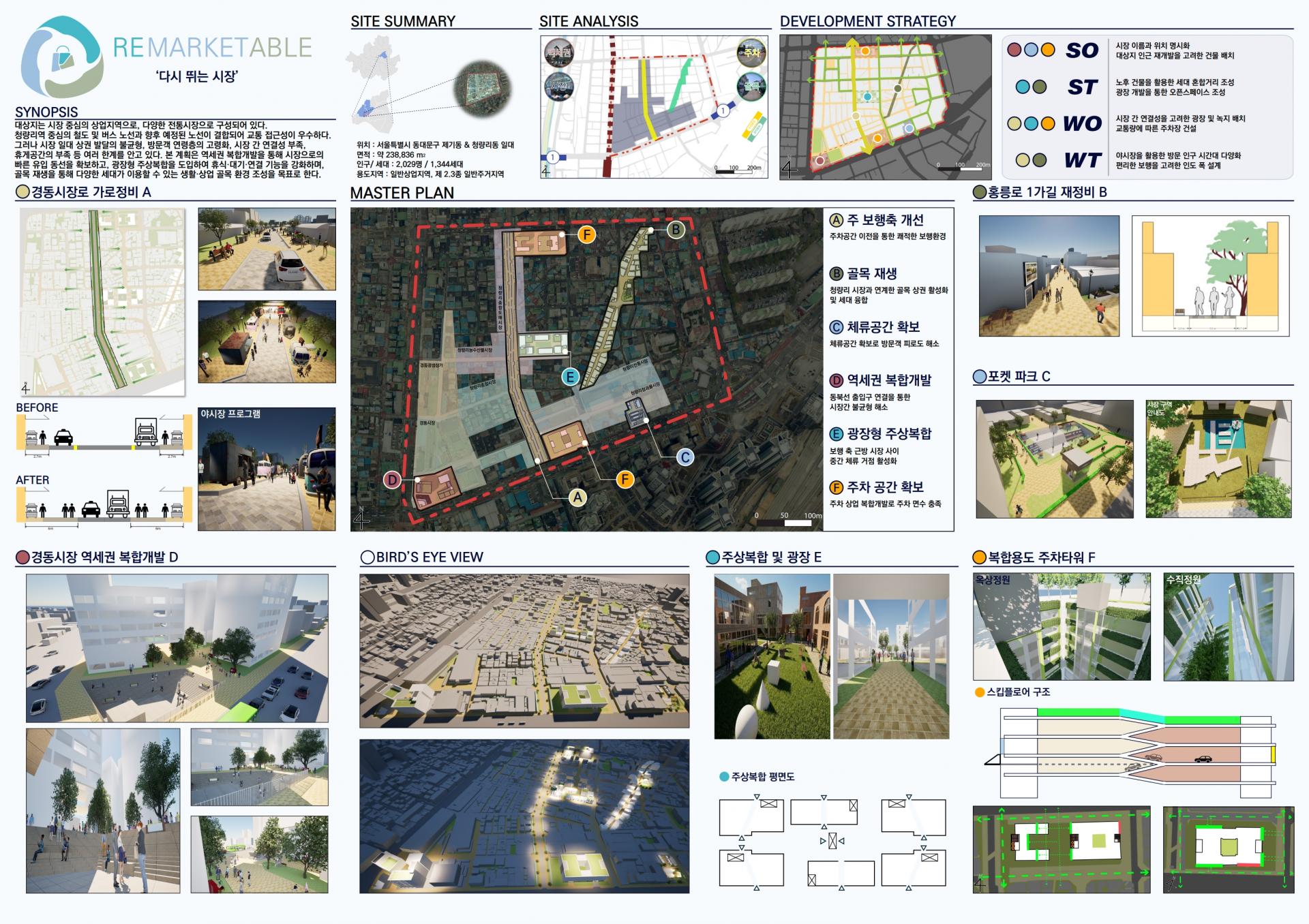Open the daytime bird's eye view render

(524, 651)
